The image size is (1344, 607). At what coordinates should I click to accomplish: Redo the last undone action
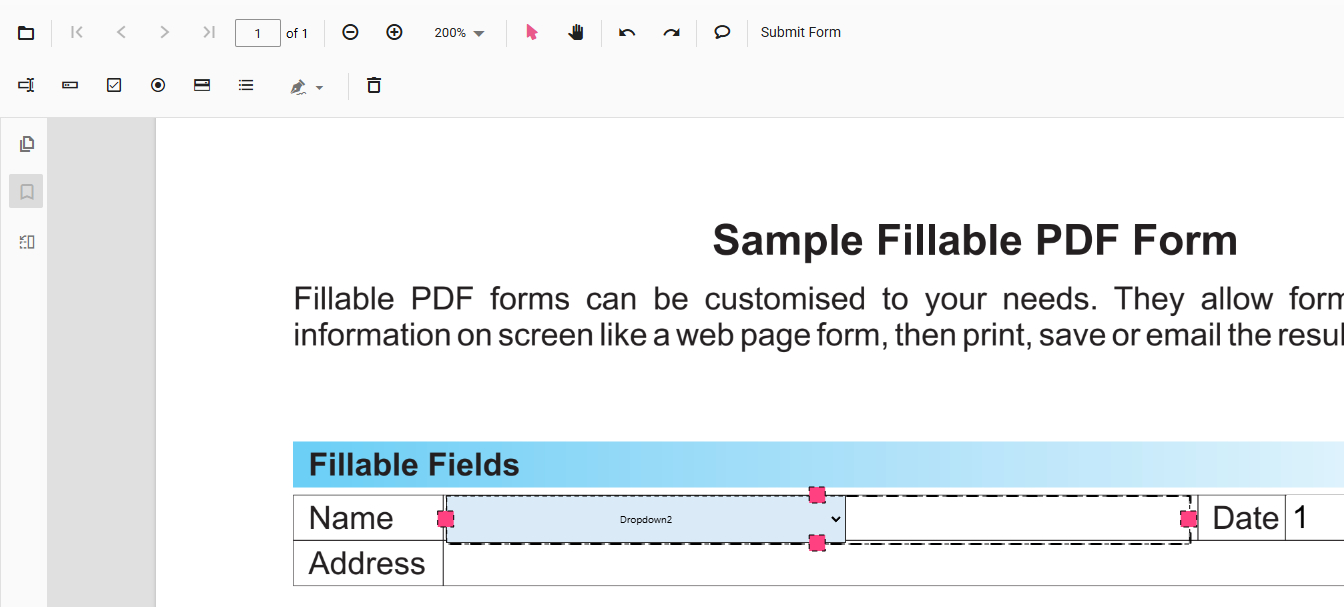coord(671,33)
